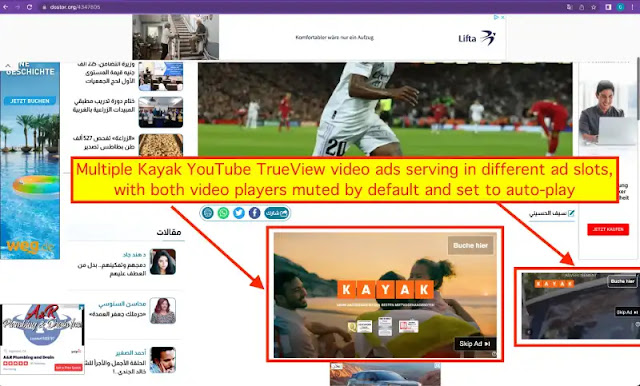Open the car banner ad at the page bottom
640x386 pixels.
point(385,374)
